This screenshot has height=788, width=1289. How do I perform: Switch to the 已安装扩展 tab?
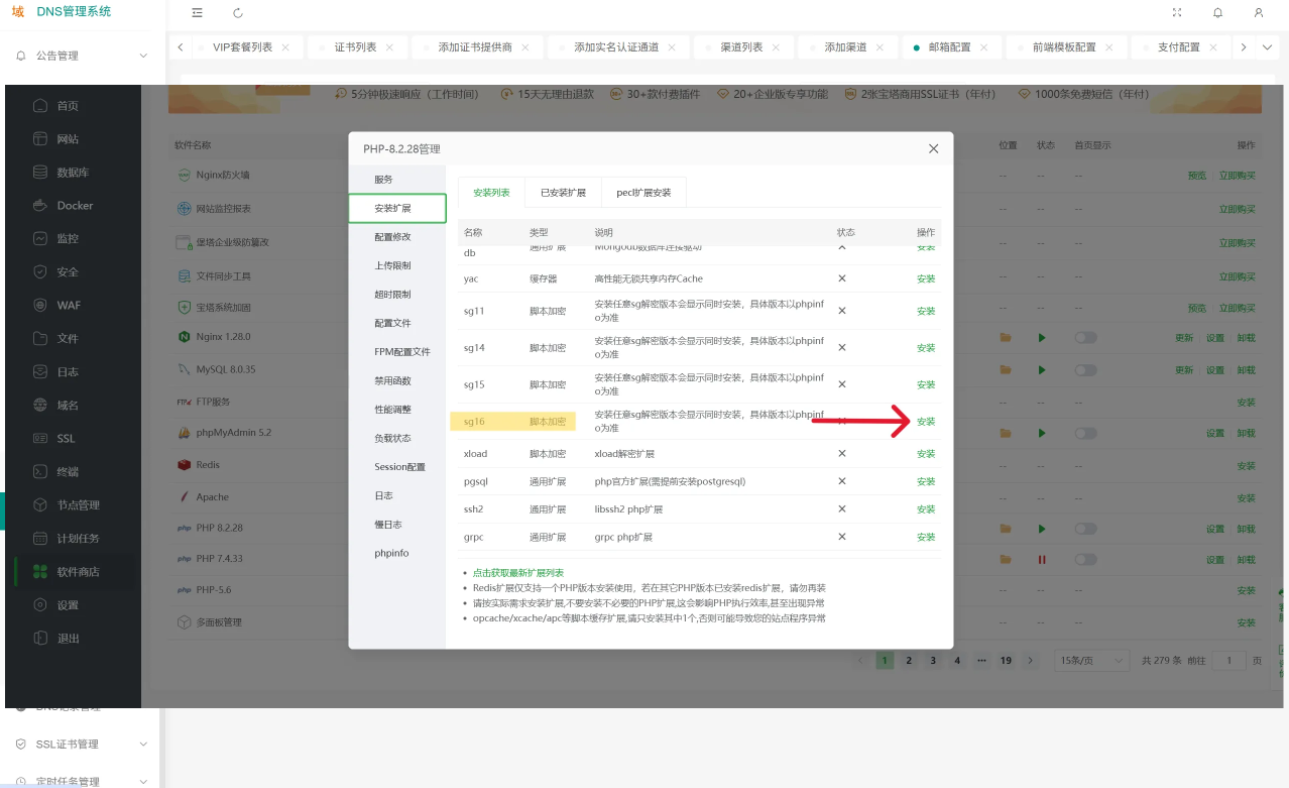pos(563,193)
